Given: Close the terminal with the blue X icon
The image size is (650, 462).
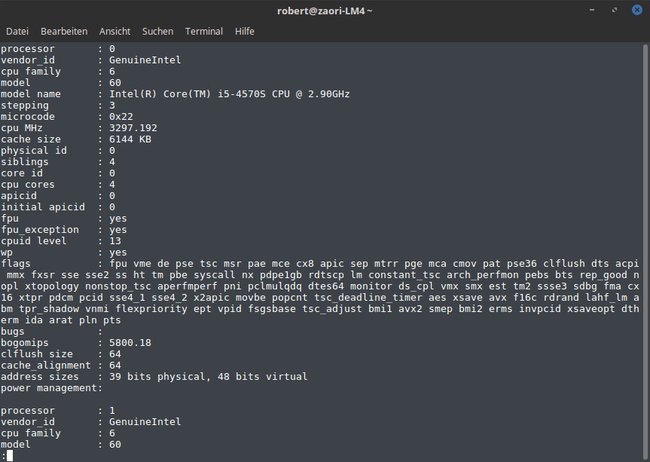Looking at the screenshot, I should pyautogui.click(x=637, y=10).
